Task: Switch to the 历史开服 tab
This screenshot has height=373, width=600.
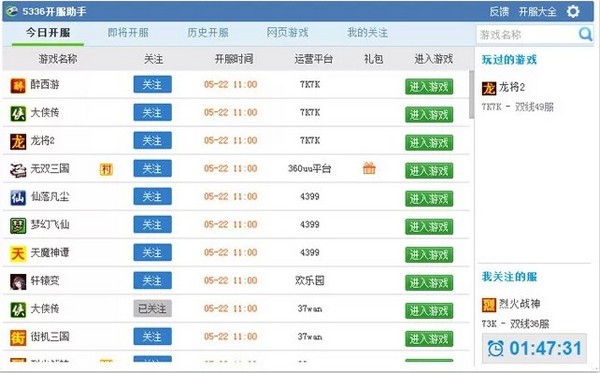Action: coord(208,33)
